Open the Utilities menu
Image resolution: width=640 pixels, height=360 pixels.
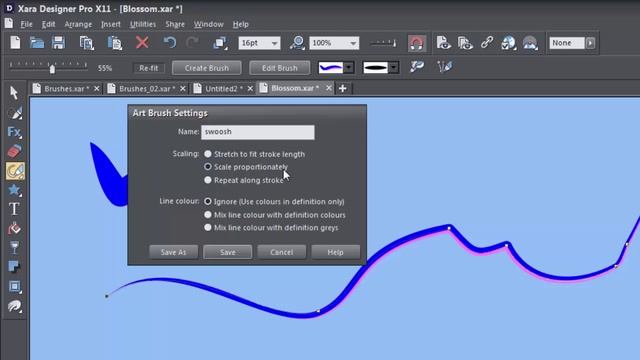pos(143,24)
